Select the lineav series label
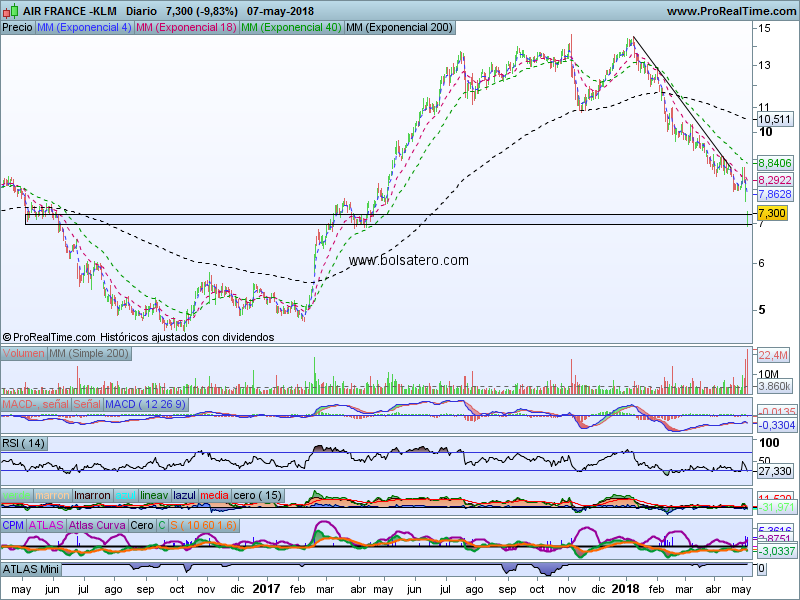Viewport: 800px width, 600px height. [154, 495]
